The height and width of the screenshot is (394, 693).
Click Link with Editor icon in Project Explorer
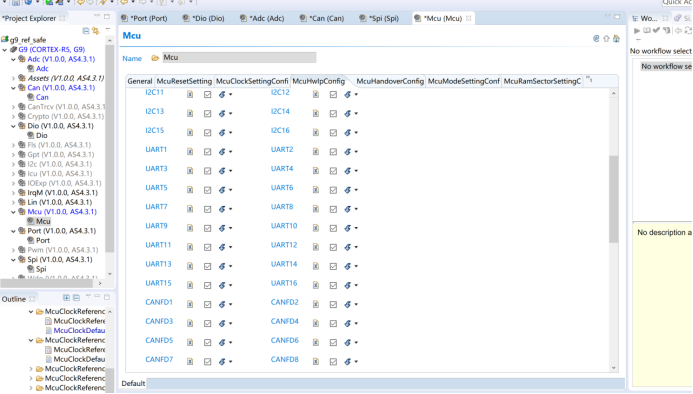coord(96,31)
